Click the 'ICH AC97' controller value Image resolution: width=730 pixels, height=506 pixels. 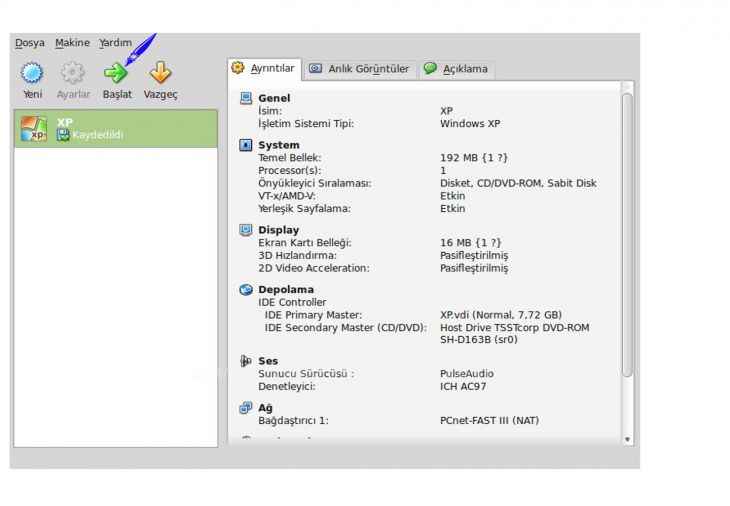click(463, 386)
